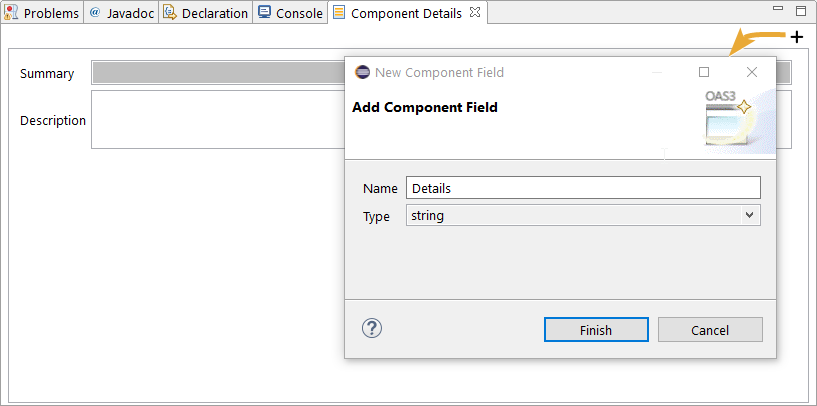Open the Console tab

(290, 13)
